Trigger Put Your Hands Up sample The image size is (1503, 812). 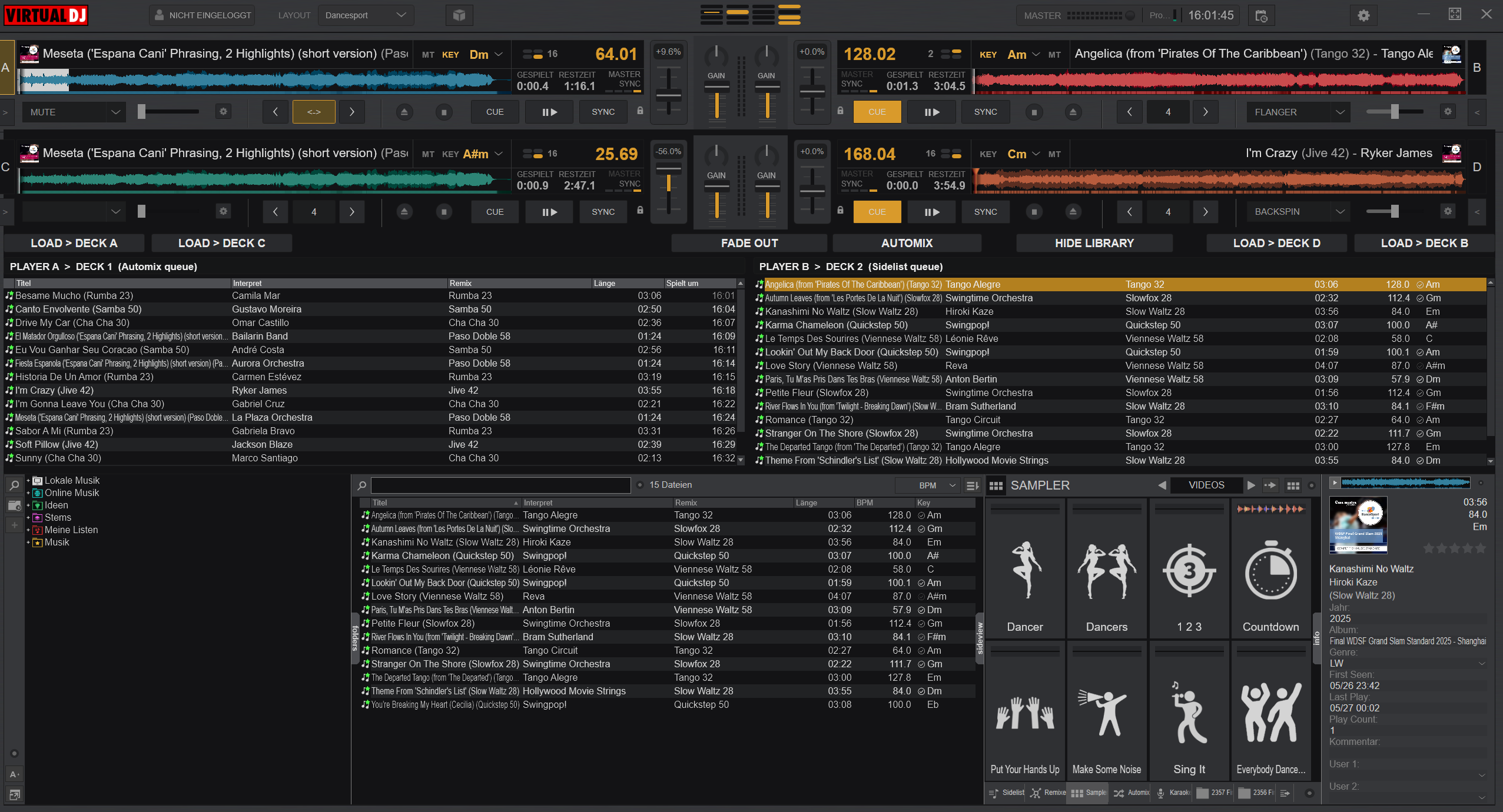coord(1025,711)
